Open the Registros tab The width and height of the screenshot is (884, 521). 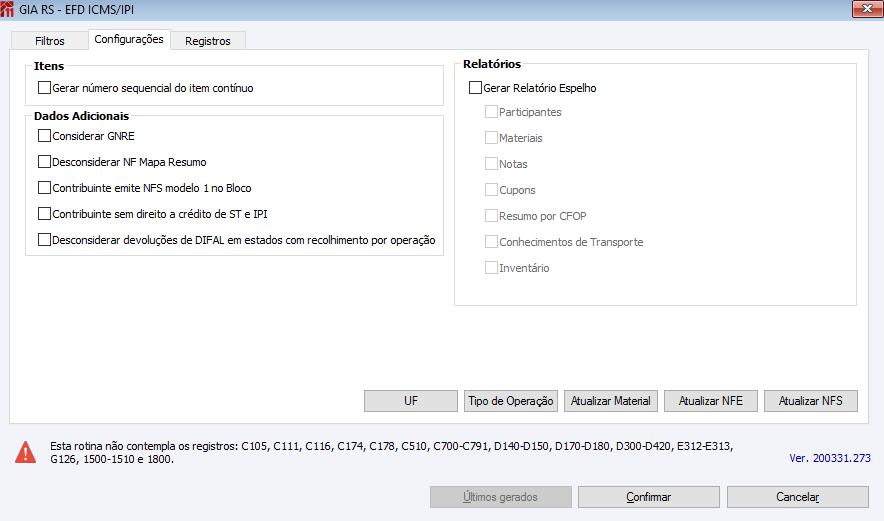pyautogui.click(x=208, y=41)
